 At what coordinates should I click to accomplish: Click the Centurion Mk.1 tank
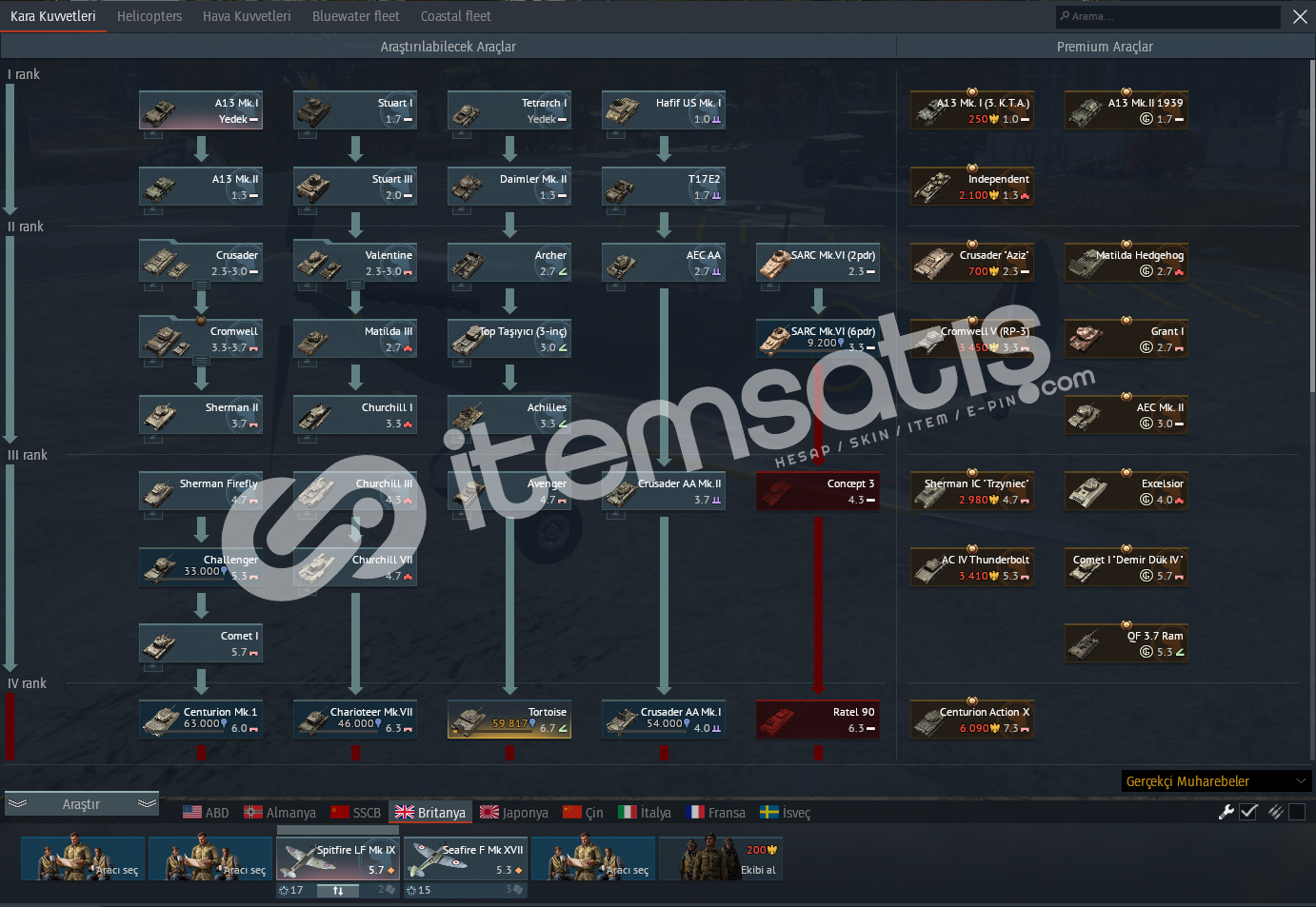[x=201, y=720]
